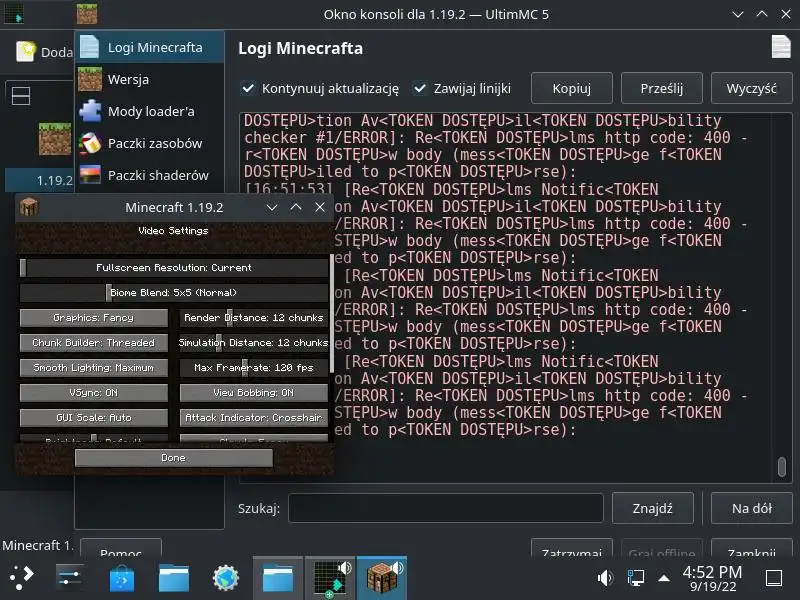Click the console window grass block title icon
The image size is (800, 600).
87,14
